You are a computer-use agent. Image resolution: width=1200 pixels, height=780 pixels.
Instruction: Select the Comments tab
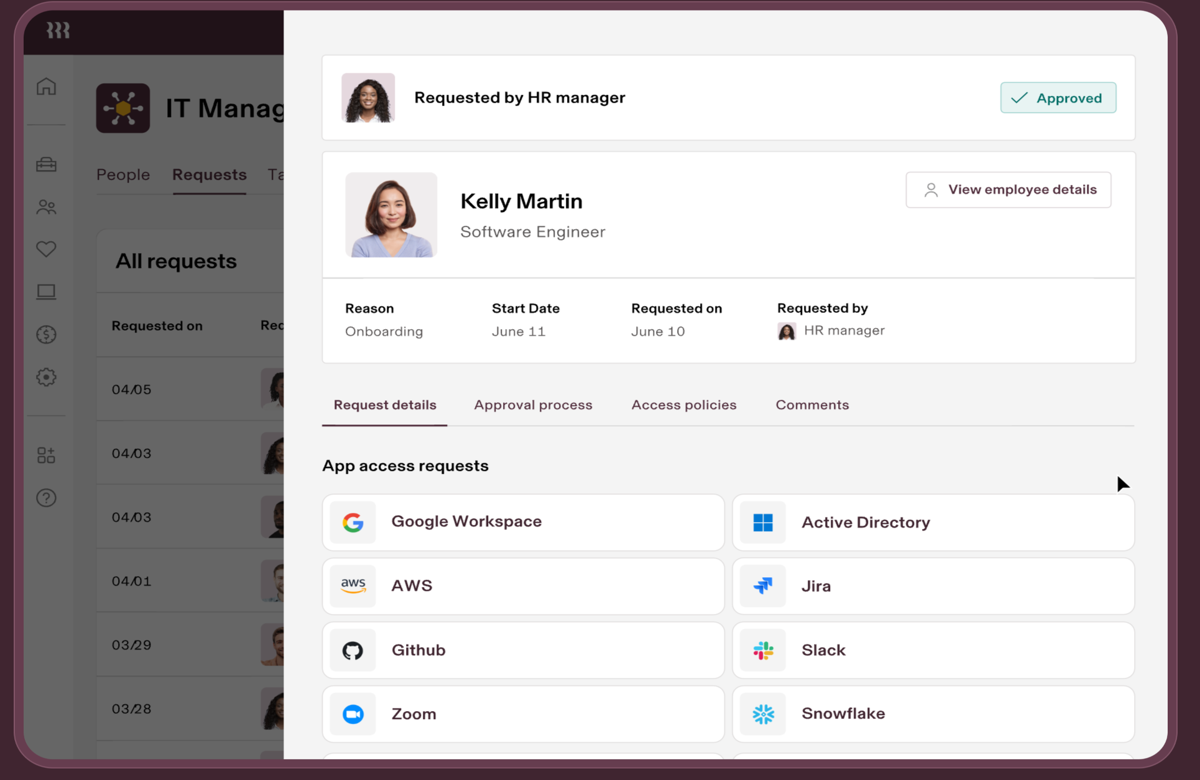coord(812,405)
